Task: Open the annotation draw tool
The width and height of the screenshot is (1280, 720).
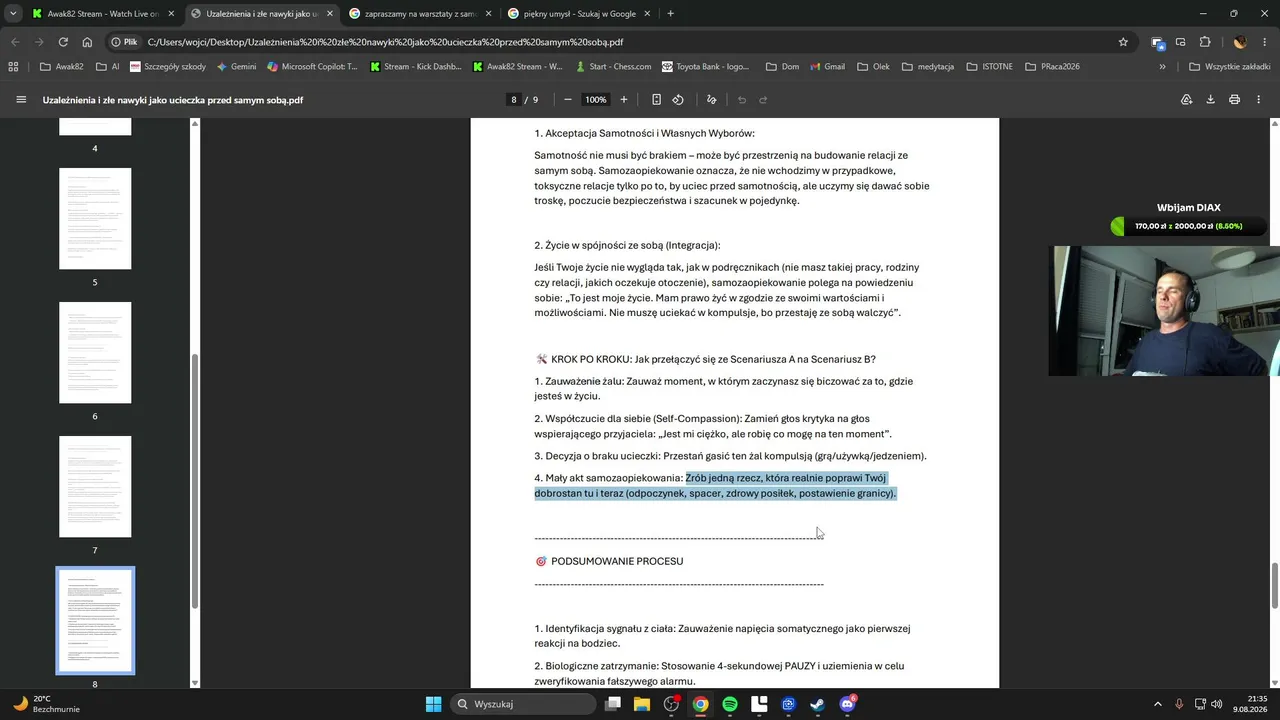Action: click(x=711, y=100)
